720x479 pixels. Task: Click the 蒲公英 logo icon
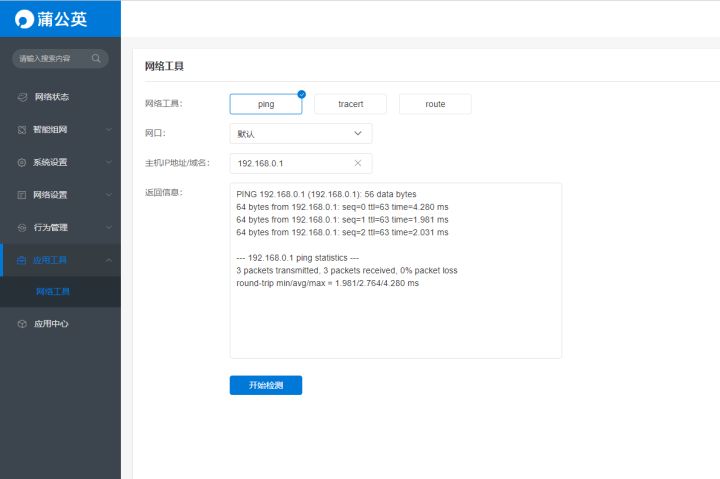(24, 19)
